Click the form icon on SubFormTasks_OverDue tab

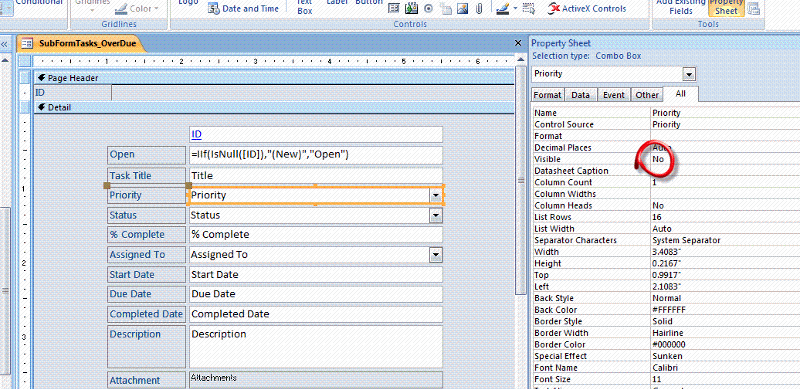click(27, 43)
